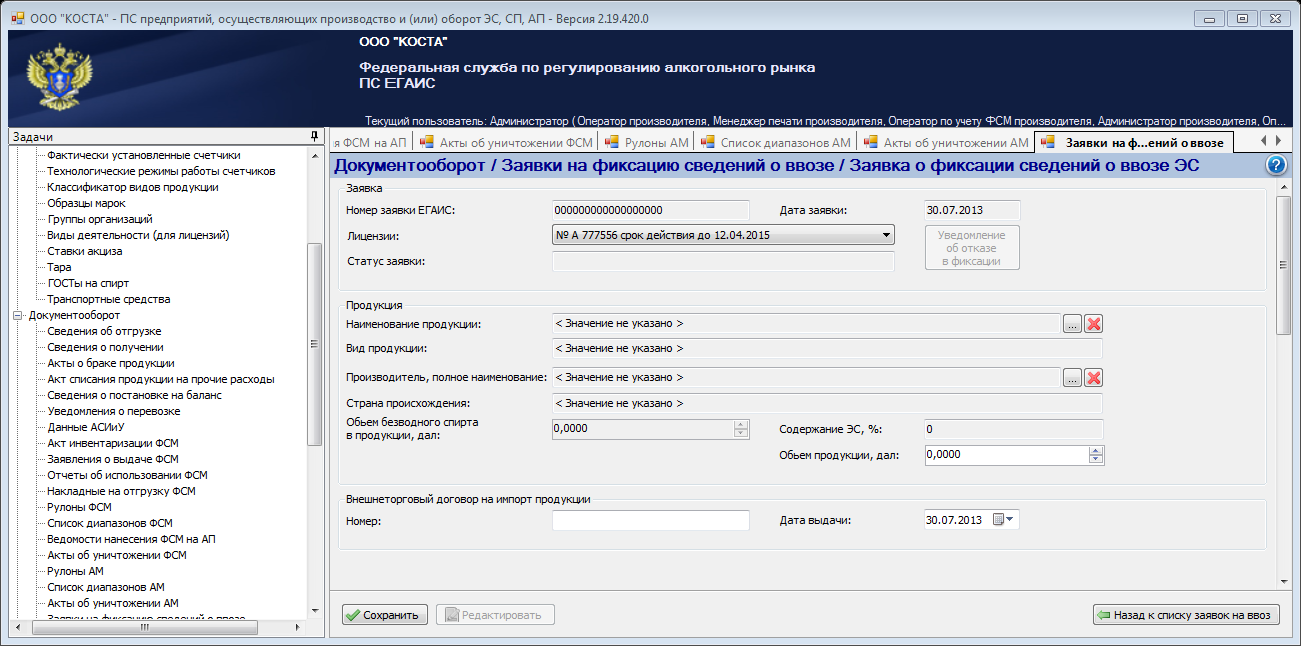Save the request with the Сохранить button

386,615
